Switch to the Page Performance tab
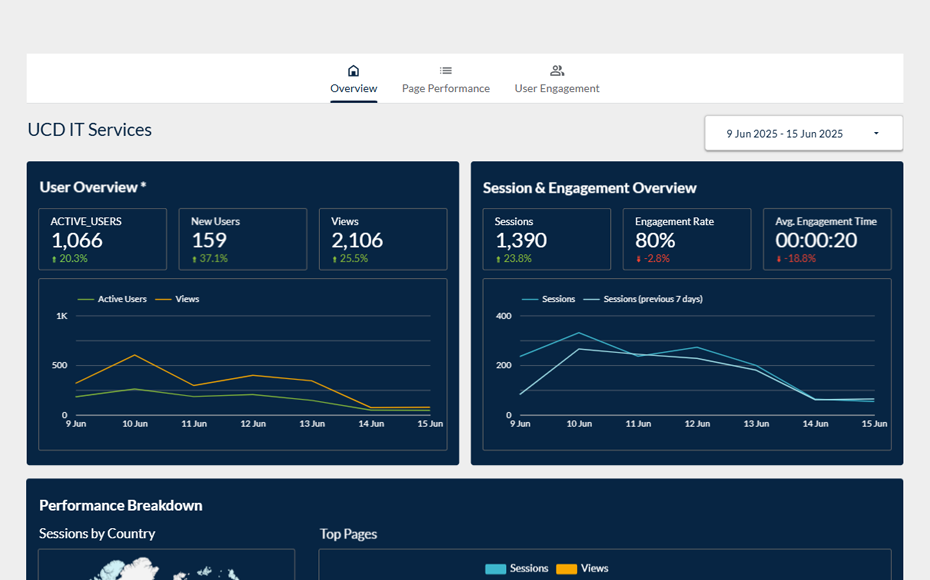The width and height of the screenshot is (930, 580). tap(445, 88)
